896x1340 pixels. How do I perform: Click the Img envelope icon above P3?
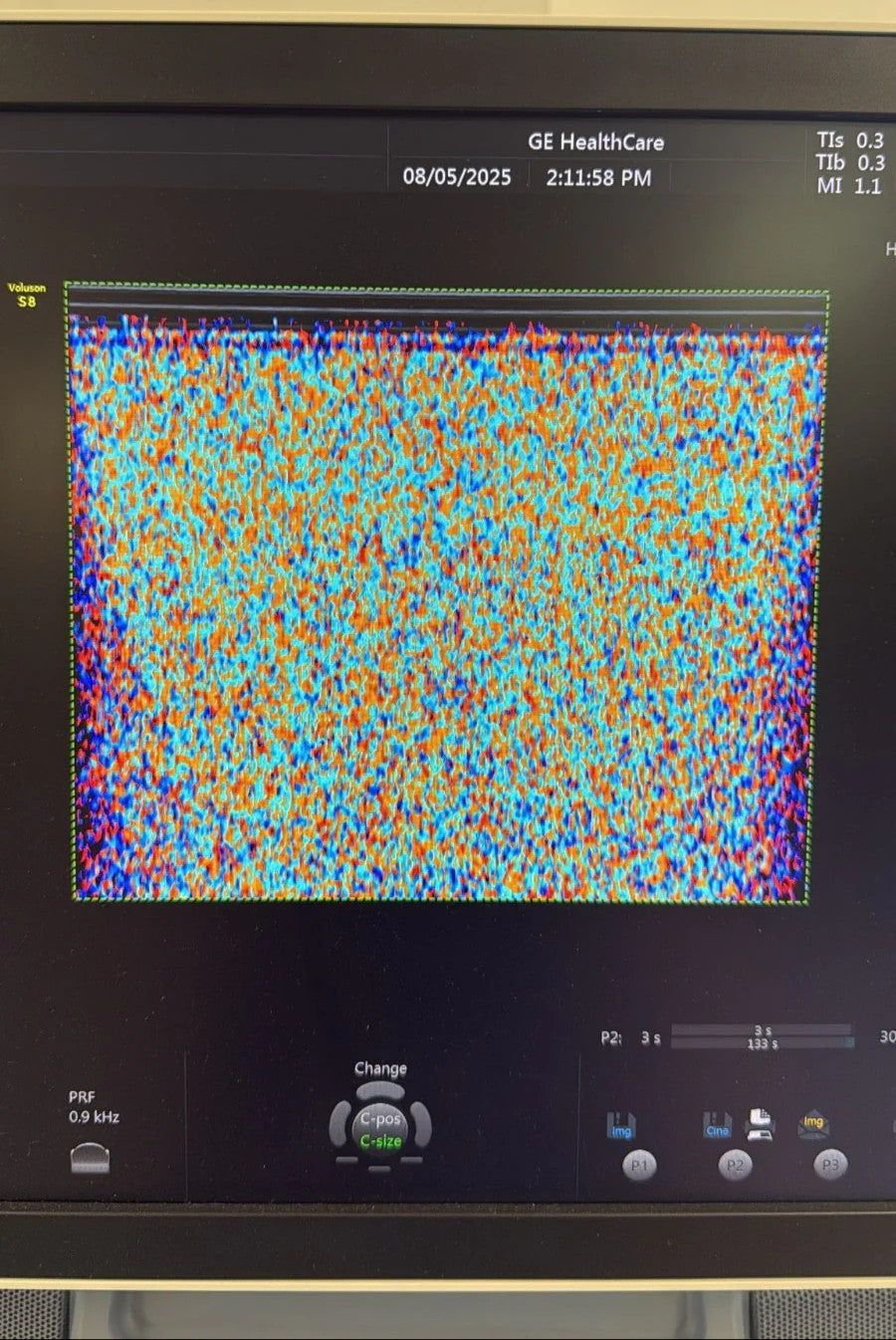point(813,1124)
